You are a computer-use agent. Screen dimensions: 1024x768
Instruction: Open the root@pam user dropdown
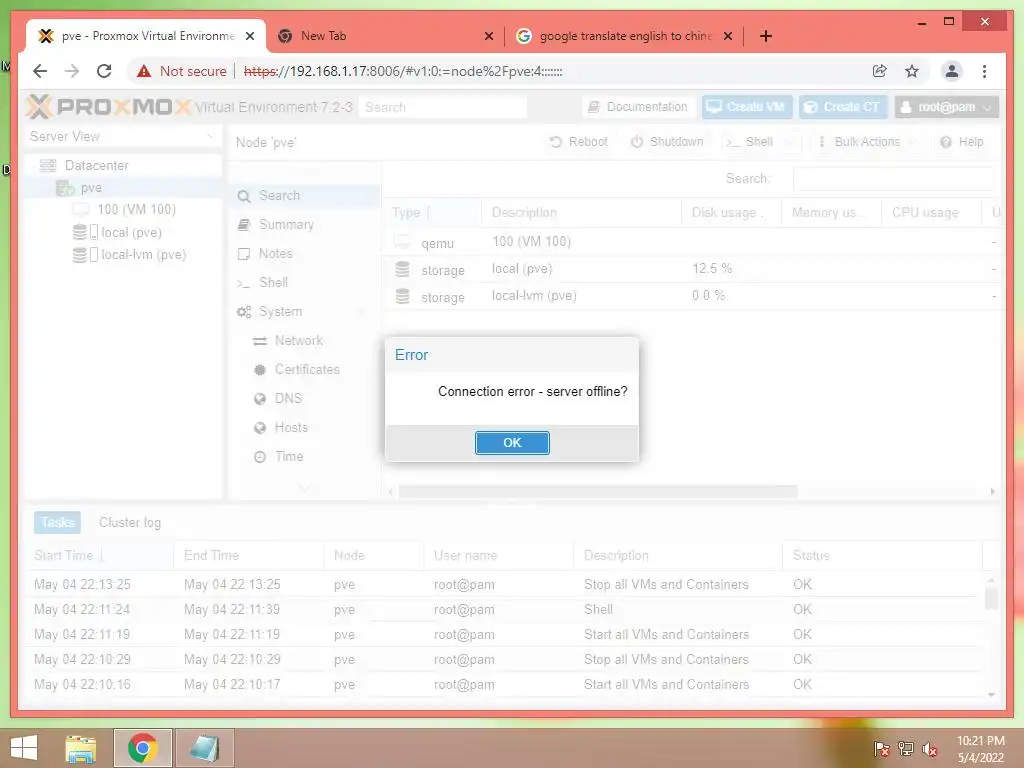pyautogui.click(x=946, y=107)
